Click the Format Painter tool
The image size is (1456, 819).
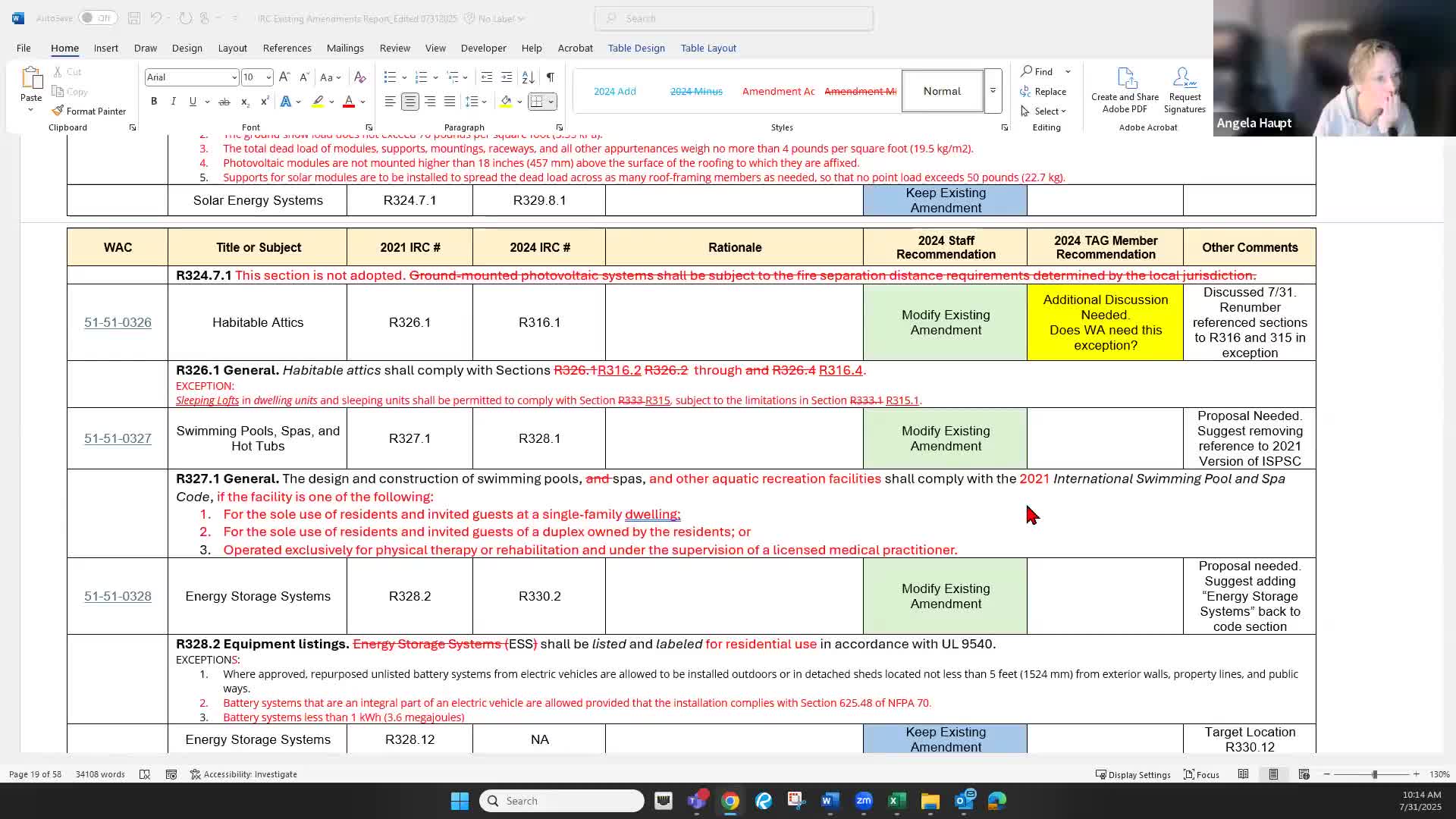click(x=89, y=111)
